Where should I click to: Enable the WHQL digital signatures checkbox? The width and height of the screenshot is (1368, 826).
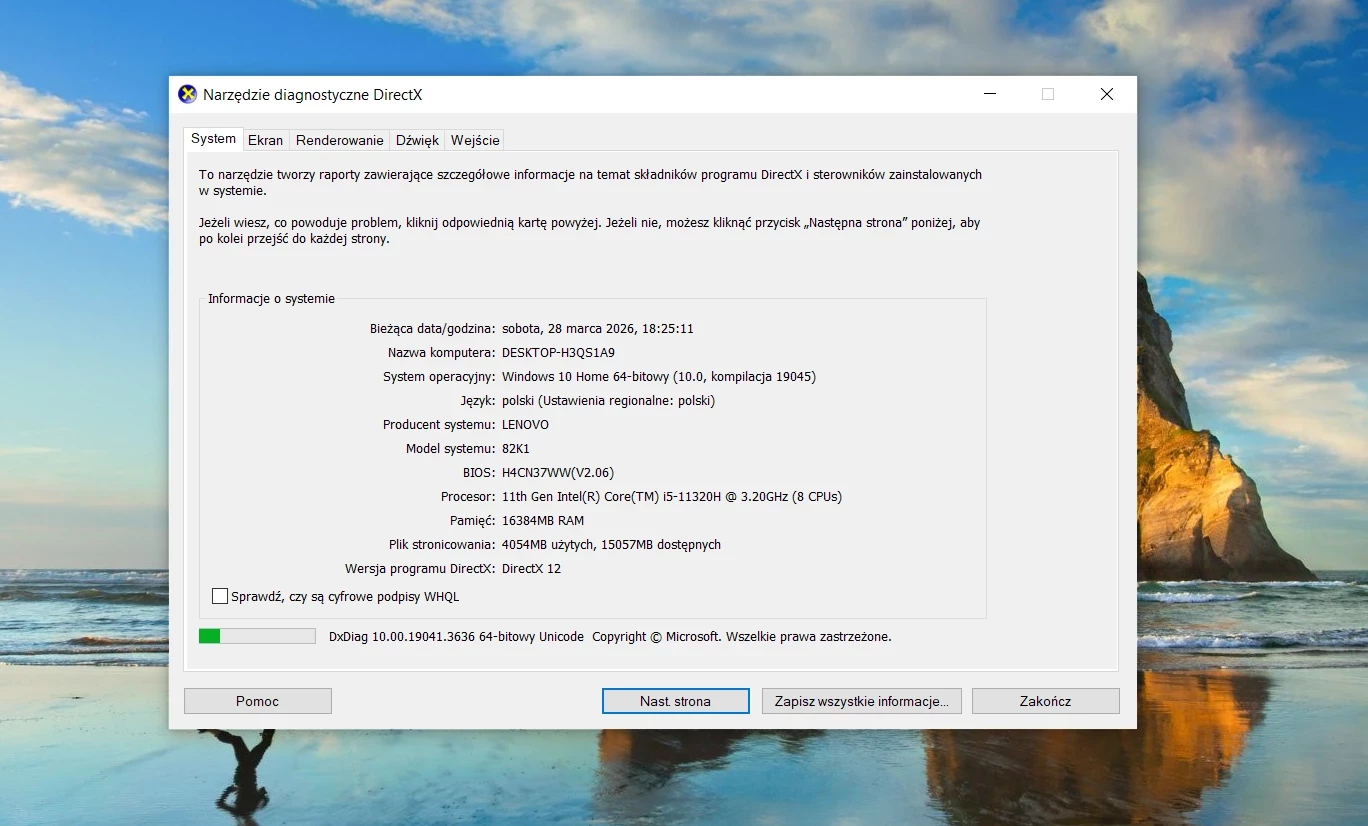[220, 596]
